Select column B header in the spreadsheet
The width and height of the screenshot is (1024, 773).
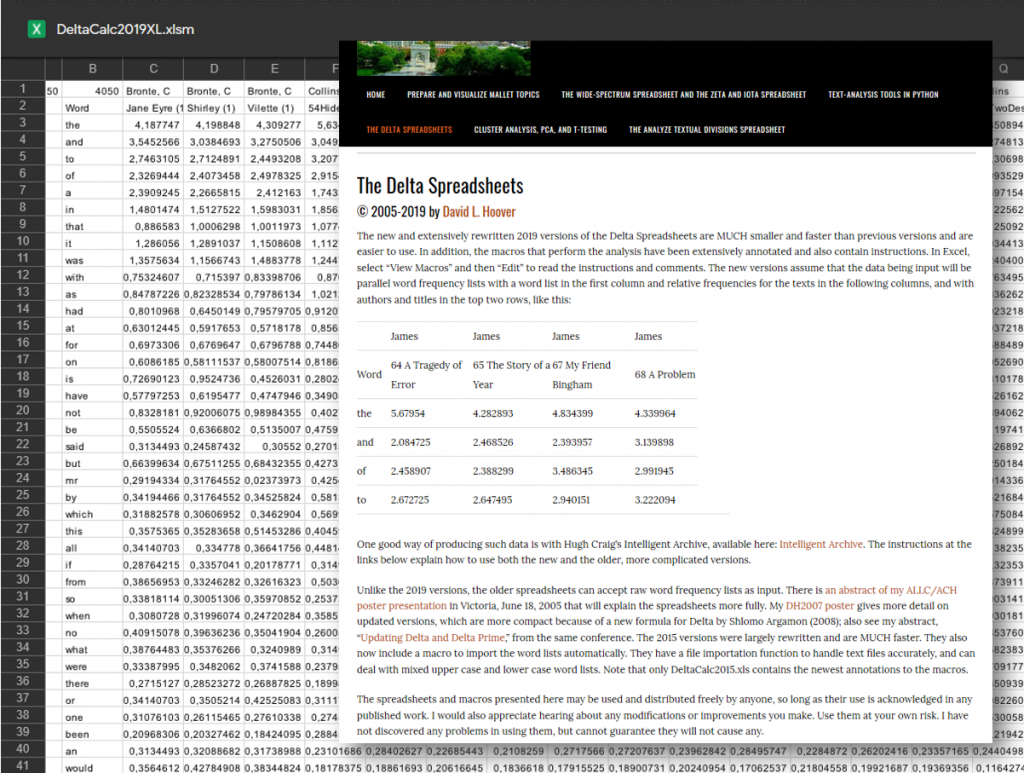coord(92,67)
